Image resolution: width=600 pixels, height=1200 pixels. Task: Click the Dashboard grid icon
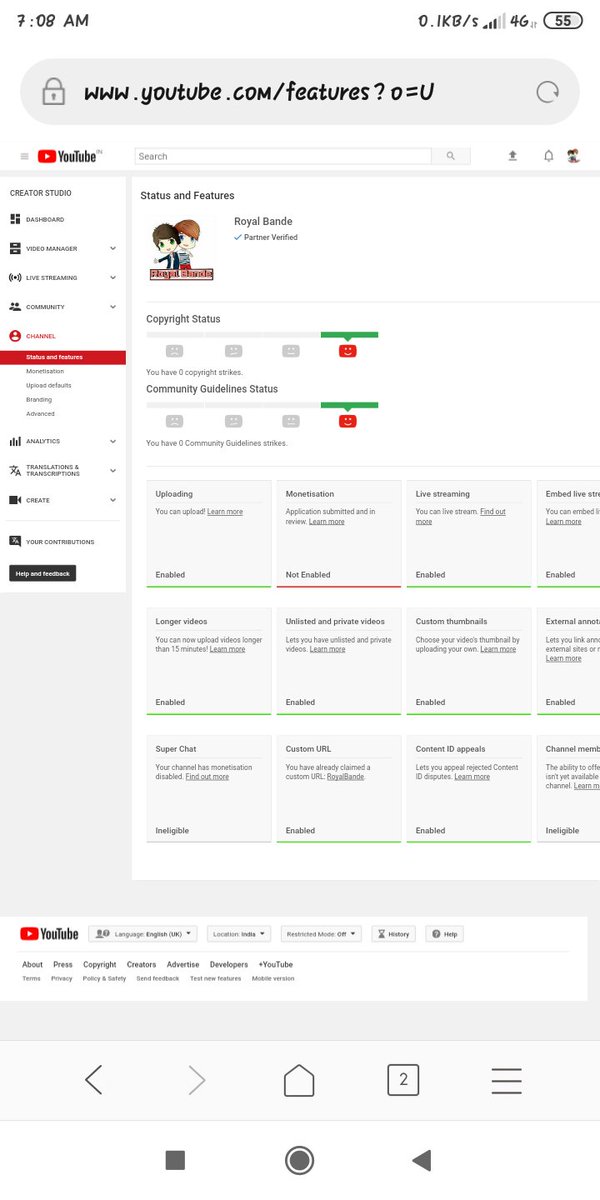tap(15, 219)
